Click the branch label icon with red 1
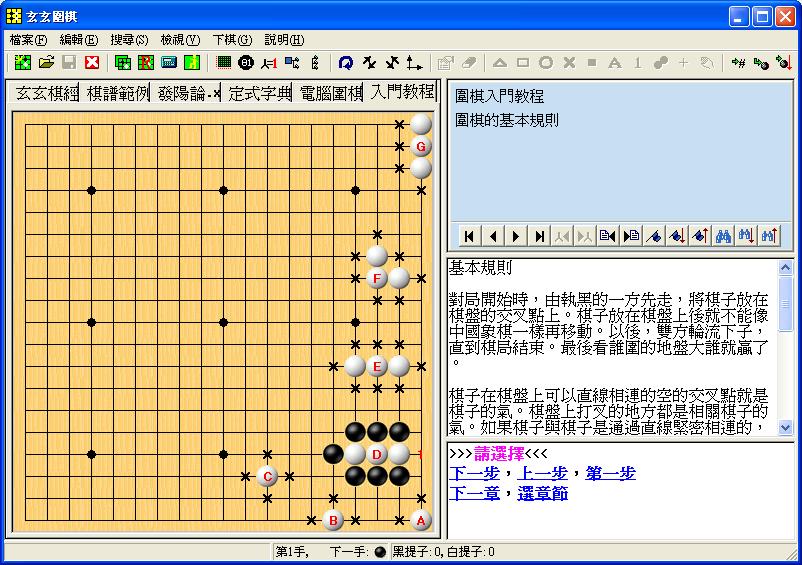 269,63
